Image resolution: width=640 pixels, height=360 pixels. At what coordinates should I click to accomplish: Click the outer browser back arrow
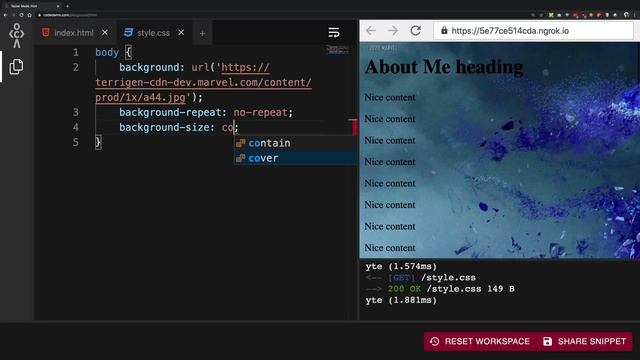click(5, 15)
